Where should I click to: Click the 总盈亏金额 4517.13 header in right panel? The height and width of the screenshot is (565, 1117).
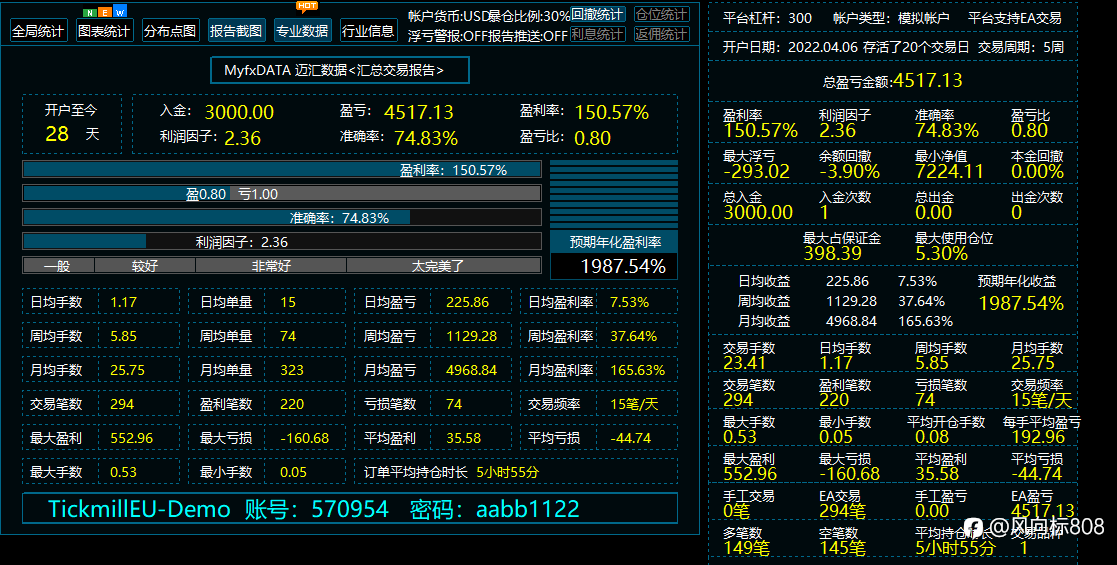[893, 81]
